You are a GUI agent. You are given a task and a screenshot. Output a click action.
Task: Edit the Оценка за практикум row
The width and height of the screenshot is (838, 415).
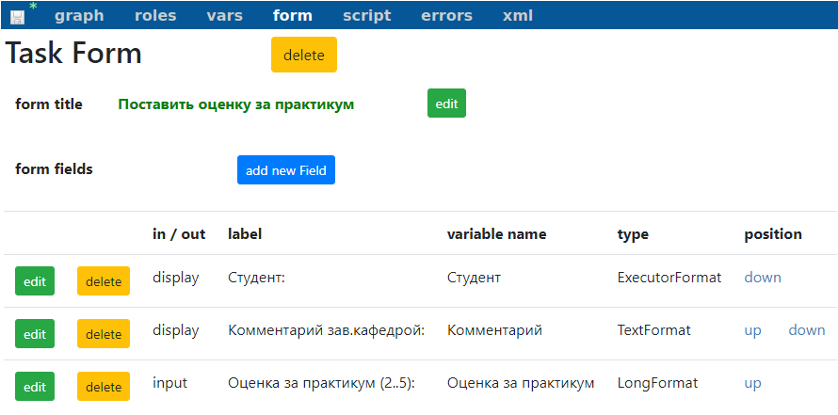(35, 387)
